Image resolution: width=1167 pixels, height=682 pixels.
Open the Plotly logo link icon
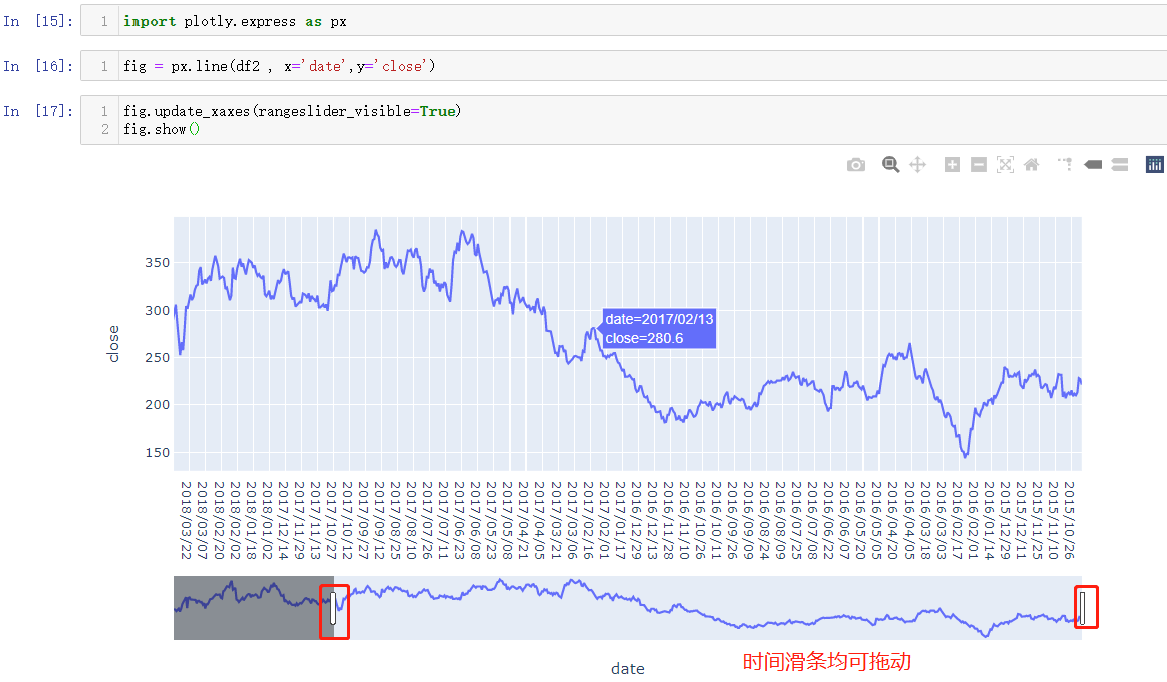click(x=1154, y=165)
